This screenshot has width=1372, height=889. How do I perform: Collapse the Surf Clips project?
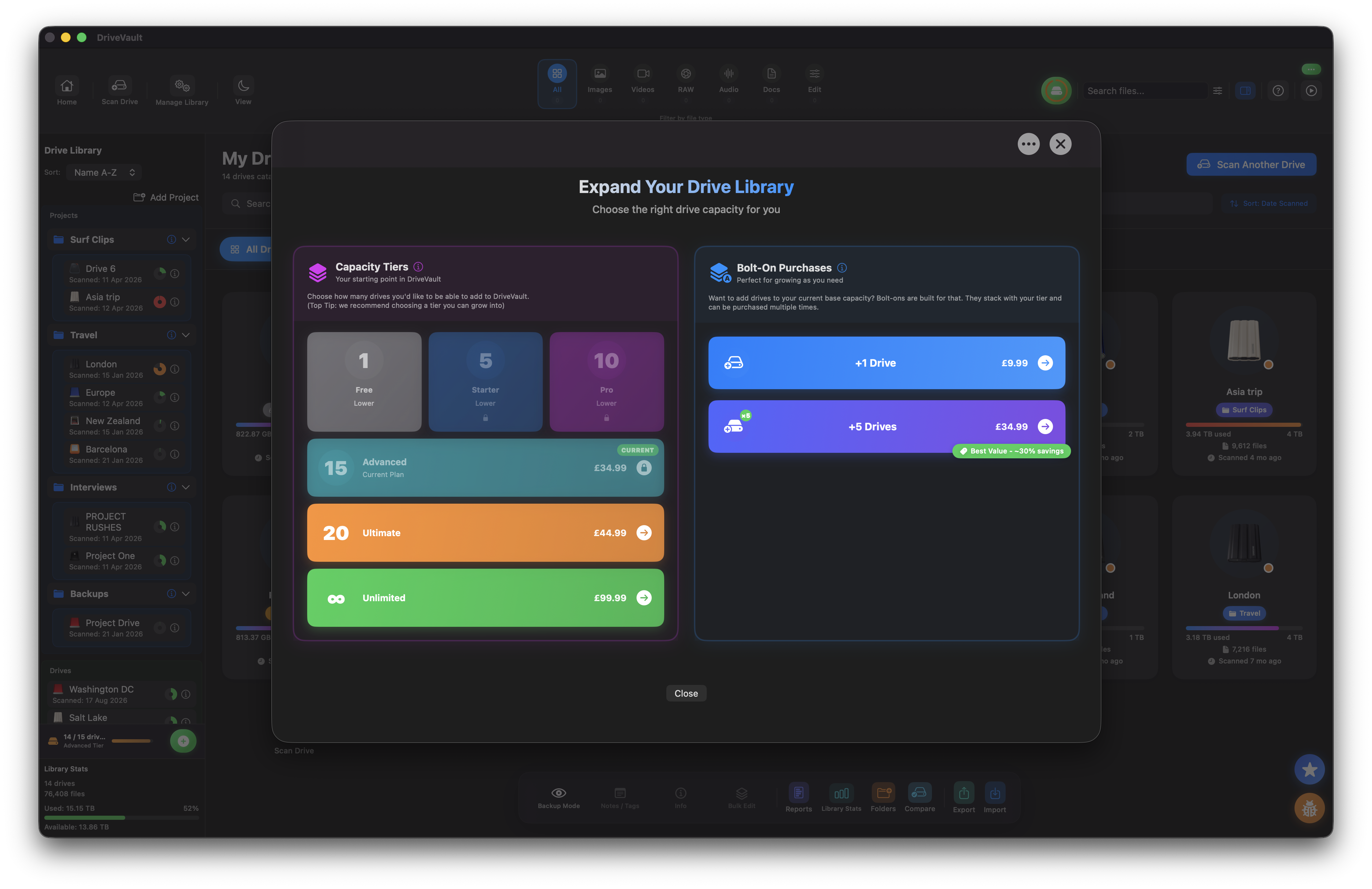(186, 239)
